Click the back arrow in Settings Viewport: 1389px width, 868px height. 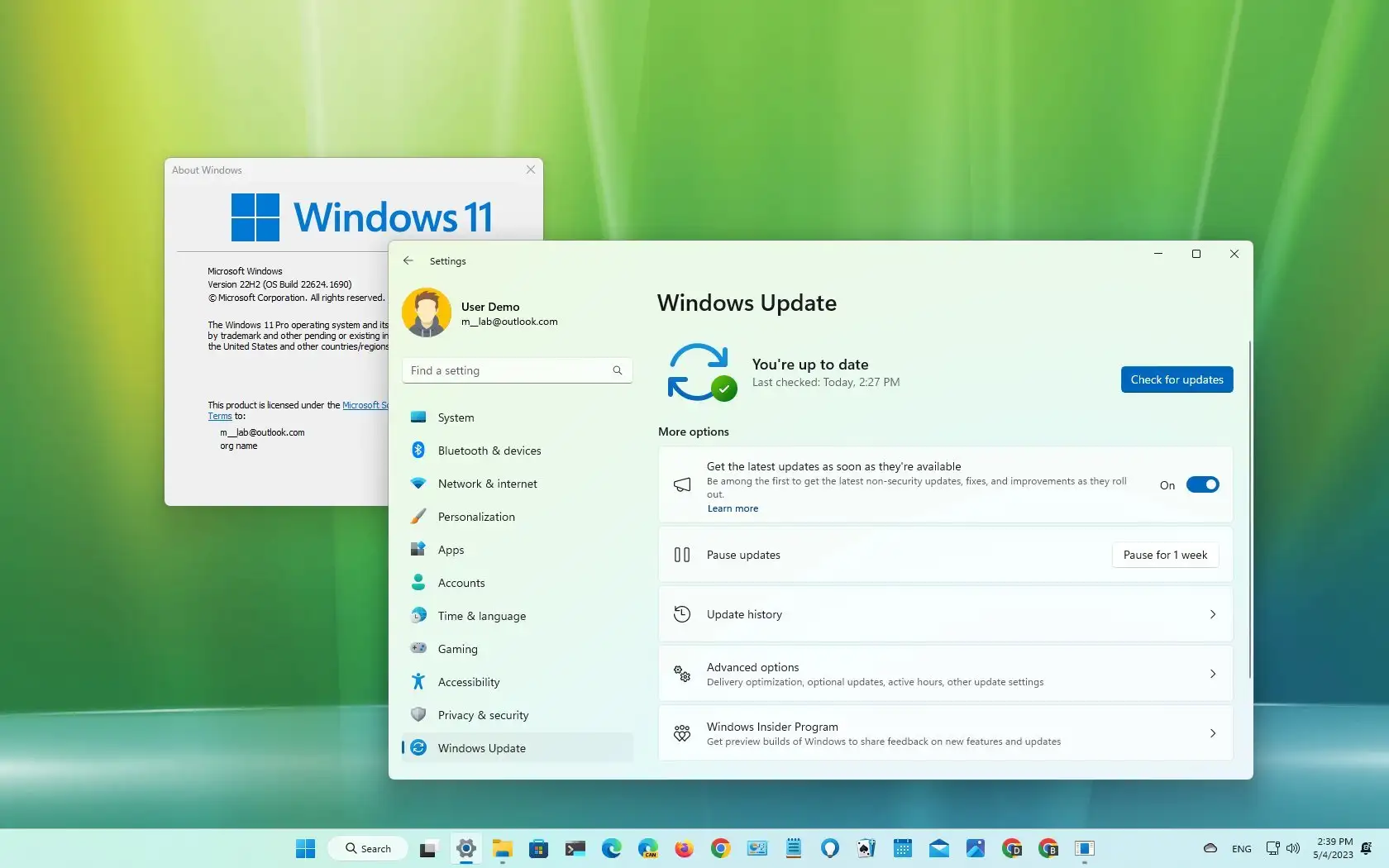408,260
